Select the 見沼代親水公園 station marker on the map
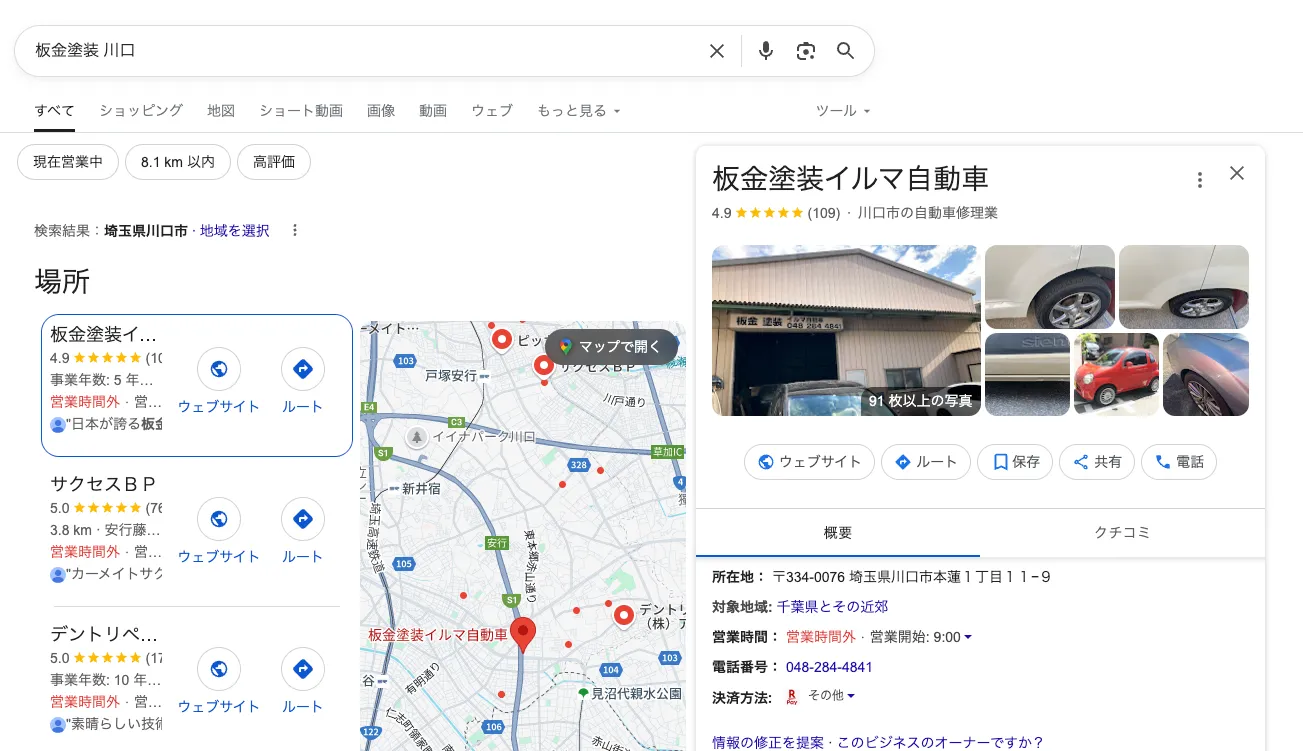The width and height of the screenshot is (1303, 751). pos(583,693)
